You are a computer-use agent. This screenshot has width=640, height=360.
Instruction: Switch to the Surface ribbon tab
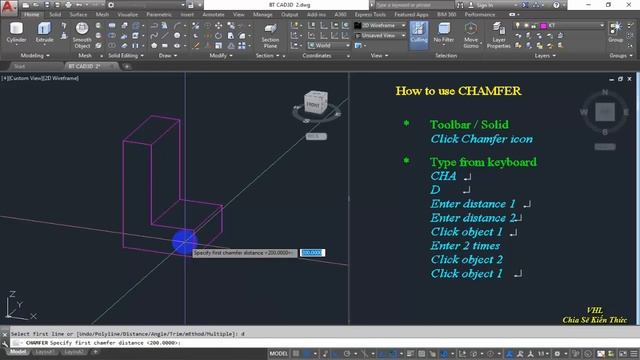click(78, 15)
